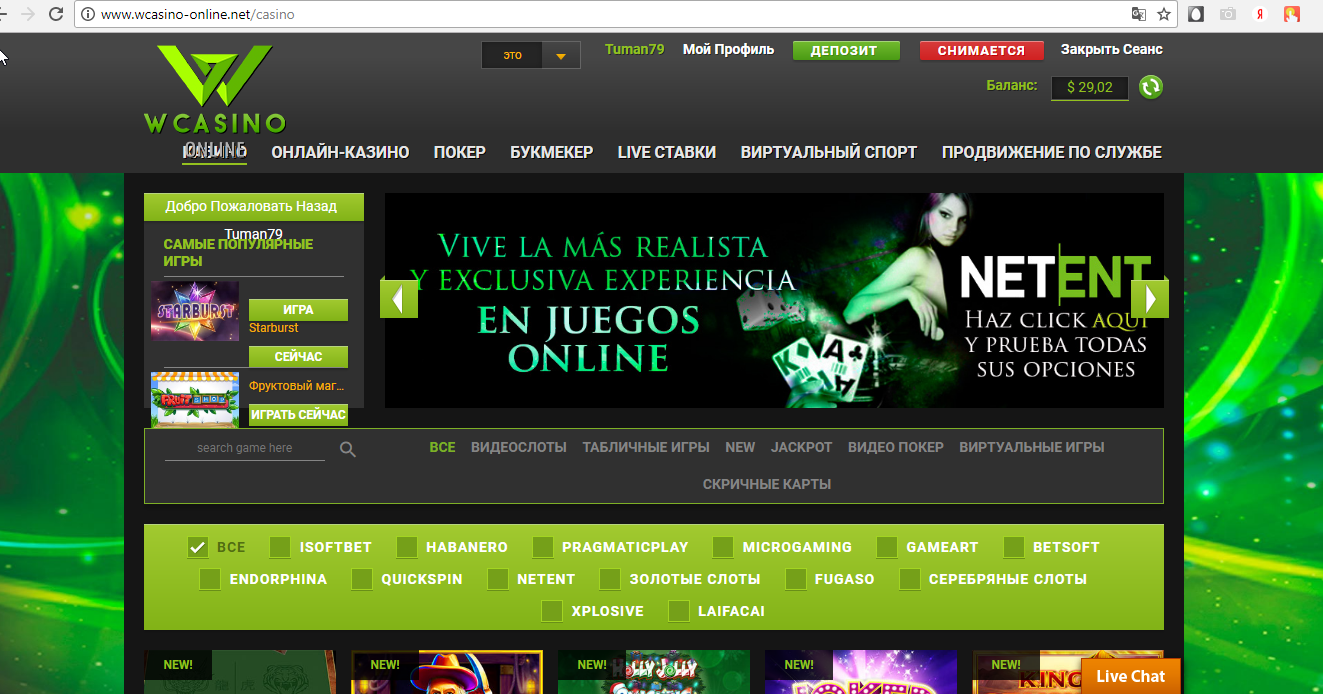
Task: Enable the LAIFACAI provider filter
Action: (x=679, y=611)
